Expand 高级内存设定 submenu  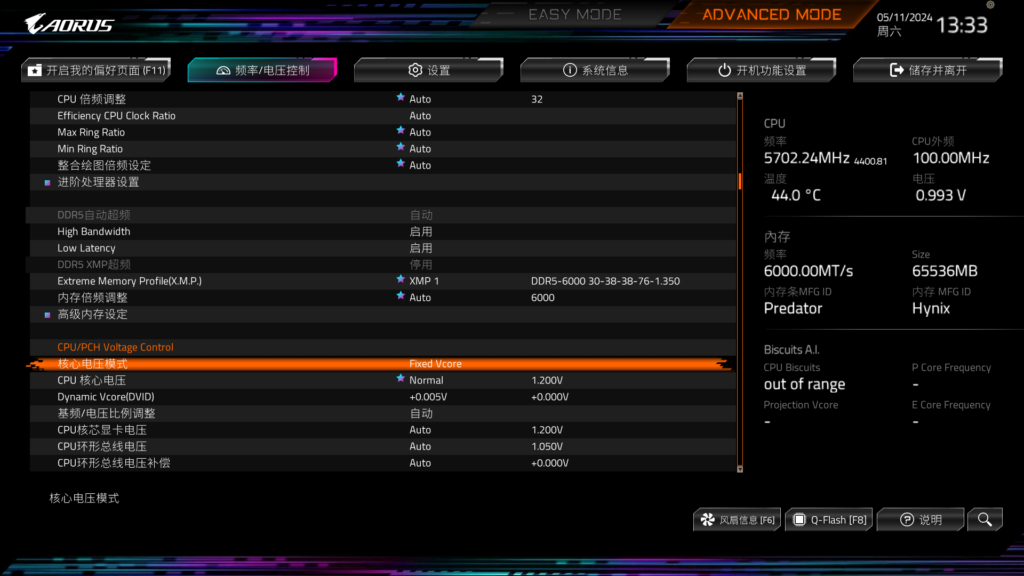[92, 314]
